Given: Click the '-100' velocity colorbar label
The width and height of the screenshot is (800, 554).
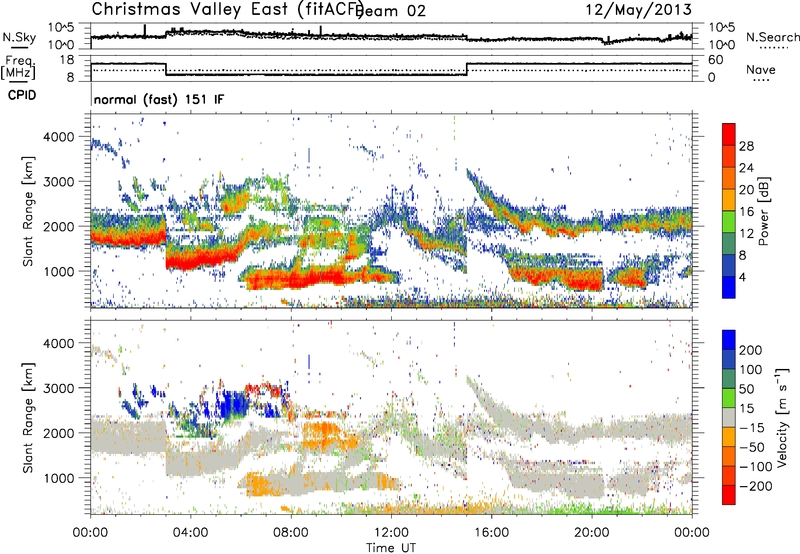Looking at the screenshot, I should tap(755, 467).
